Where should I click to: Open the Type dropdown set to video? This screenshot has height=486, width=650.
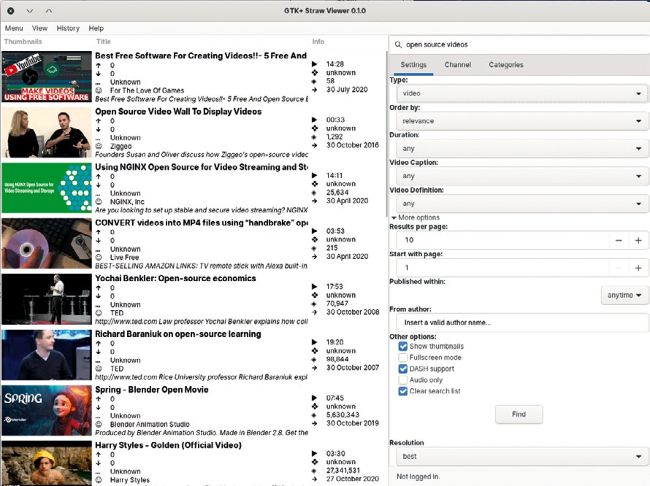tap(518, 94)
